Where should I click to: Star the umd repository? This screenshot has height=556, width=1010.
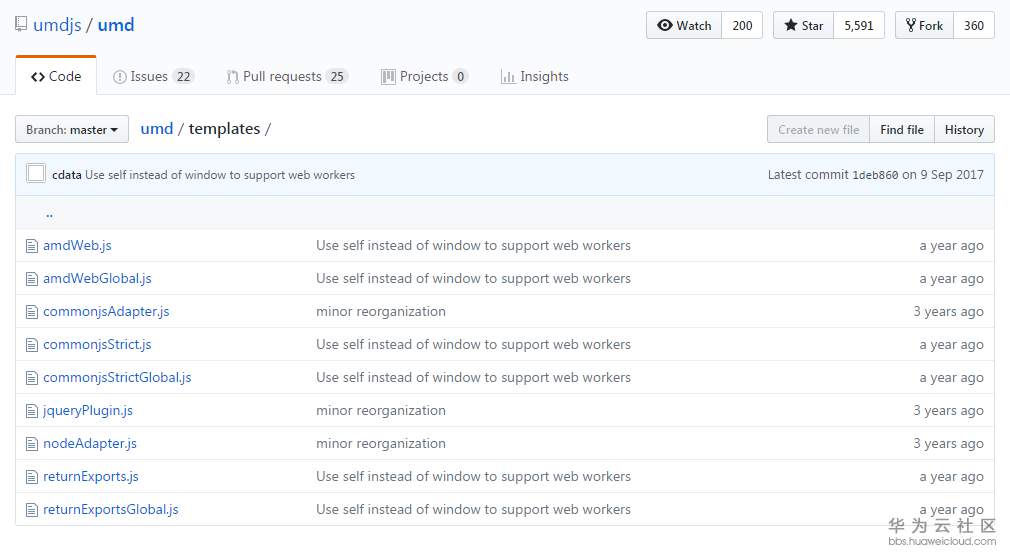coord(803,26)
